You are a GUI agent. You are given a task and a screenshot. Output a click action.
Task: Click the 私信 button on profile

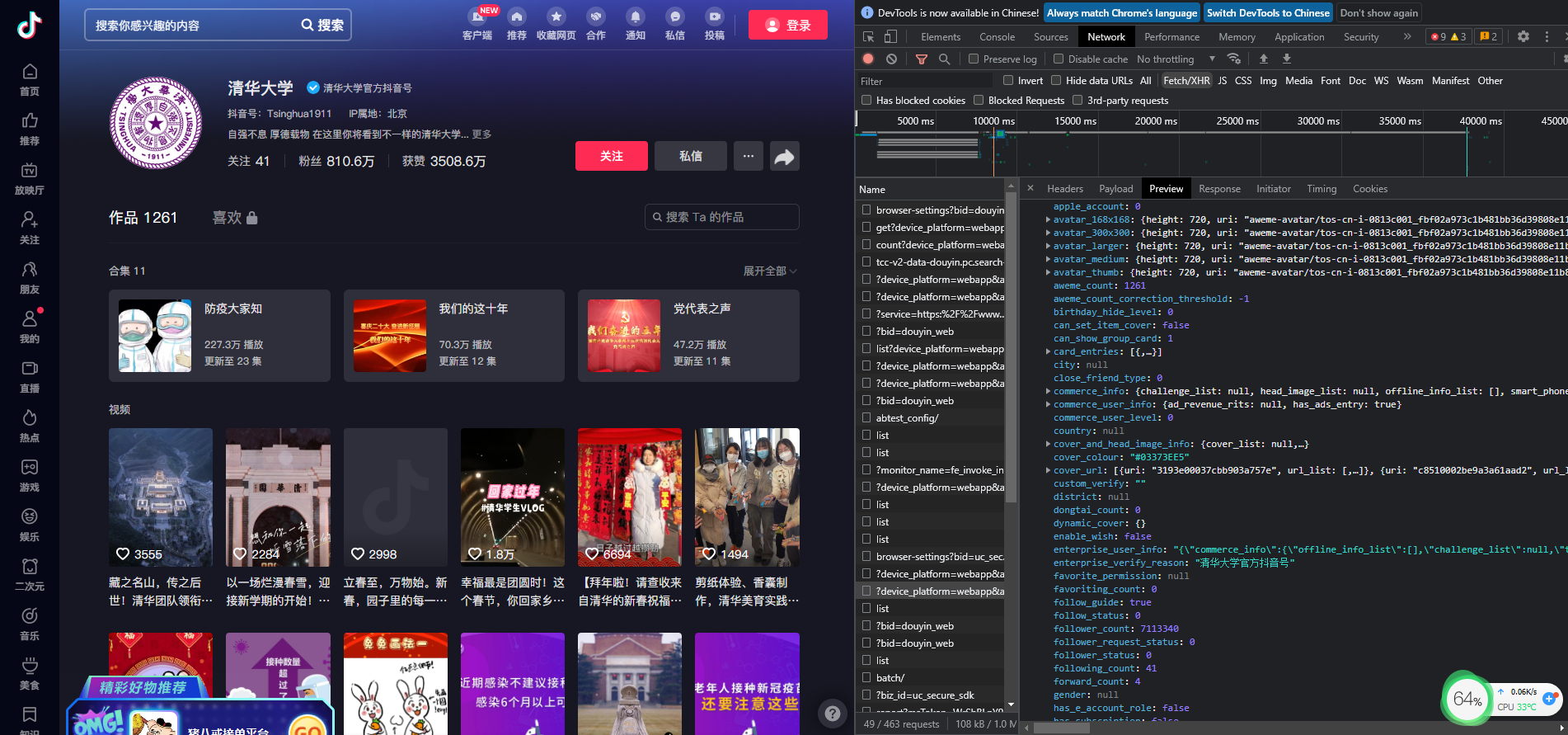pyautogui.click(x=691, y=156)
